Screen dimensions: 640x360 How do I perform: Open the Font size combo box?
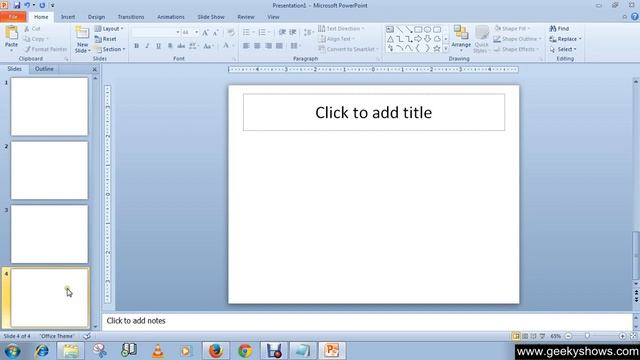tap(190, 32)
